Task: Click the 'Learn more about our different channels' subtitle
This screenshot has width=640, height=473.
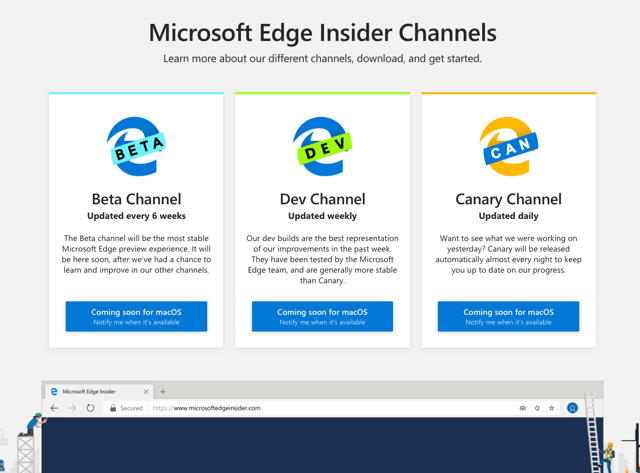Action: 322,59
